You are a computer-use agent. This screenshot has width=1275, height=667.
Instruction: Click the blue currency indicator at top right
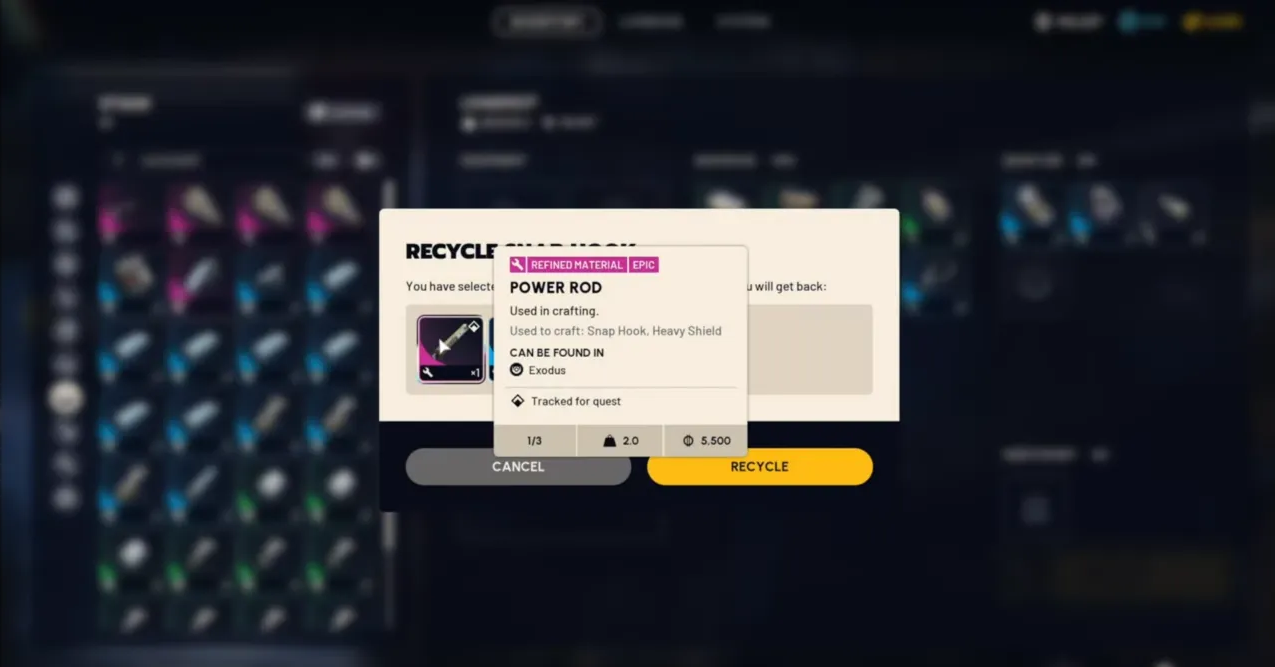[1142, 22]
